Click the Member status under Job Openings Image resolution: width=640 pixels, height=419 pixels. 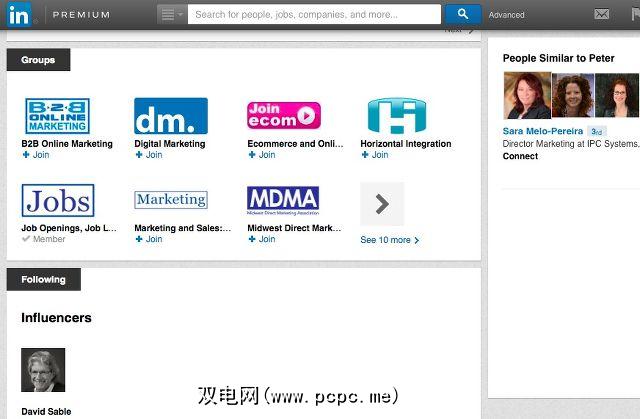click(43, 239)
